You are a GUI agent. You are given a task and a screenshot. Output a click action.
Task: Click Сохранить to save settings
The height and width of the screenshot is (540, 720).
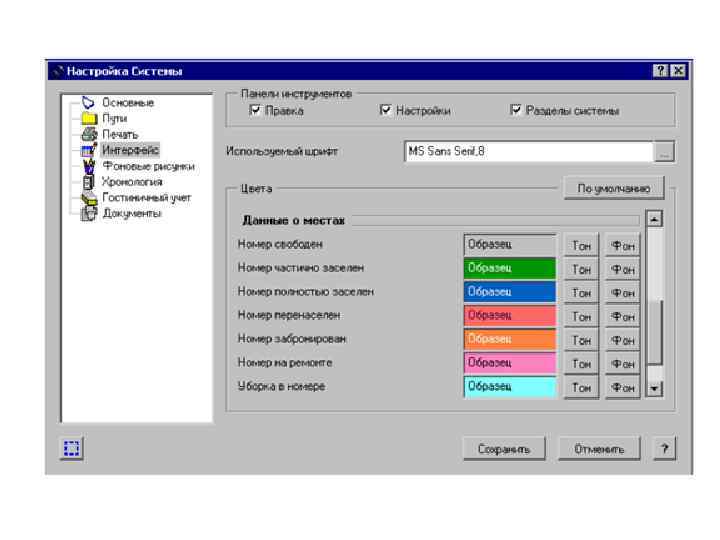coord(504,449)
